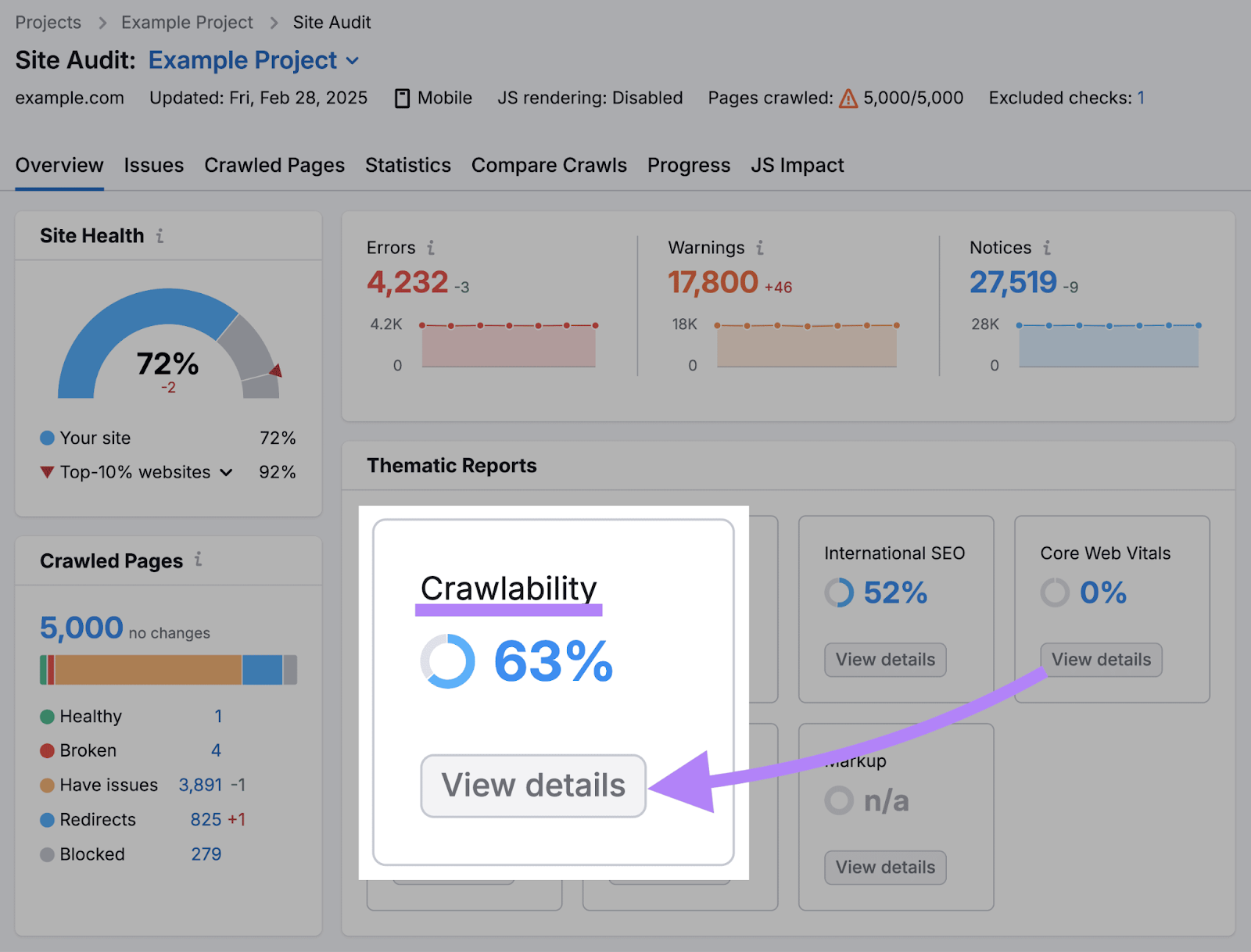Click the Site Health info icon
The image size is (1251, 952).
coord(162,235)
